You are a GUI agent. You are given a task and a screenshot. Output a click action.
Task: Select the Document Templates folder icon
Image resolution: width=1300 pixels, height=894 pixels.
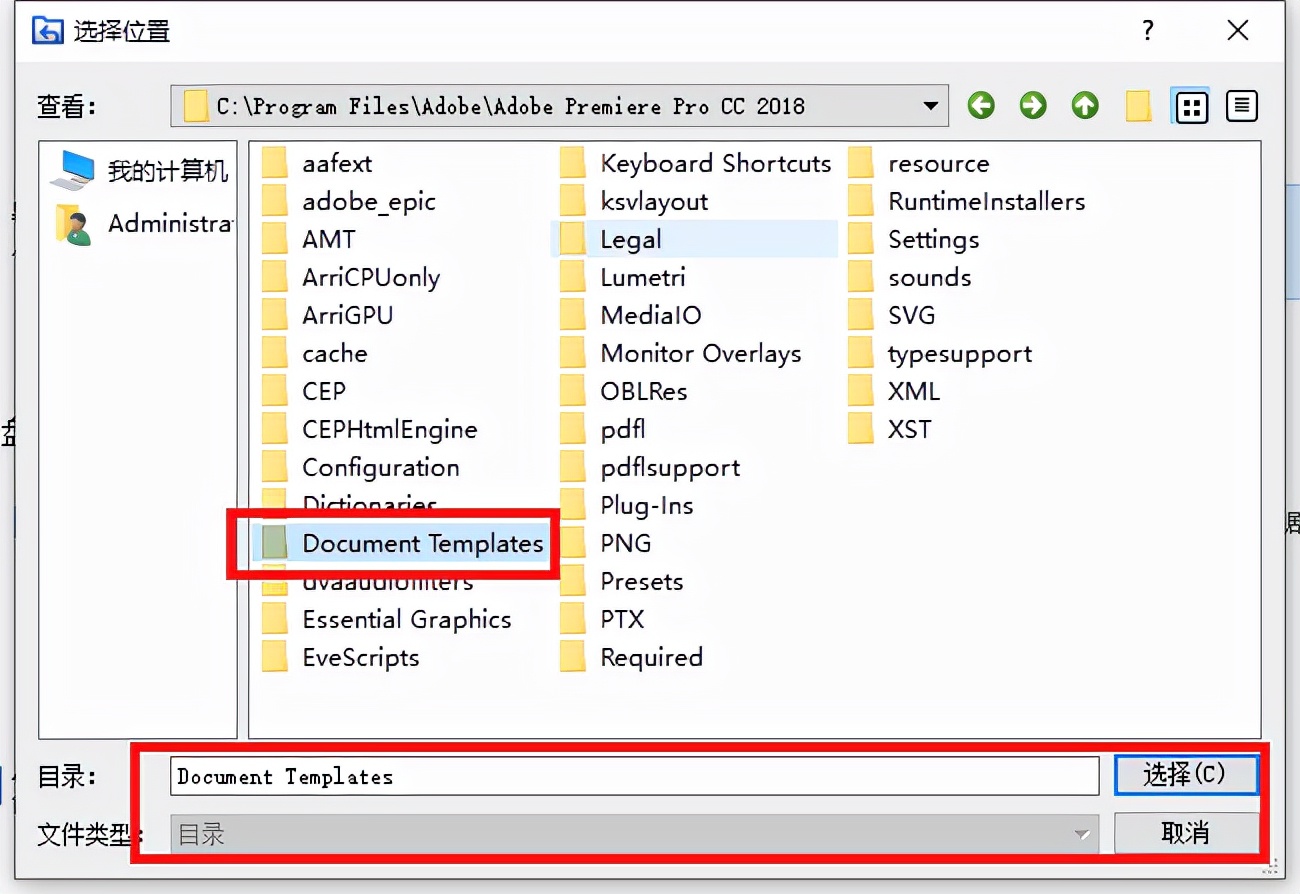275,543
